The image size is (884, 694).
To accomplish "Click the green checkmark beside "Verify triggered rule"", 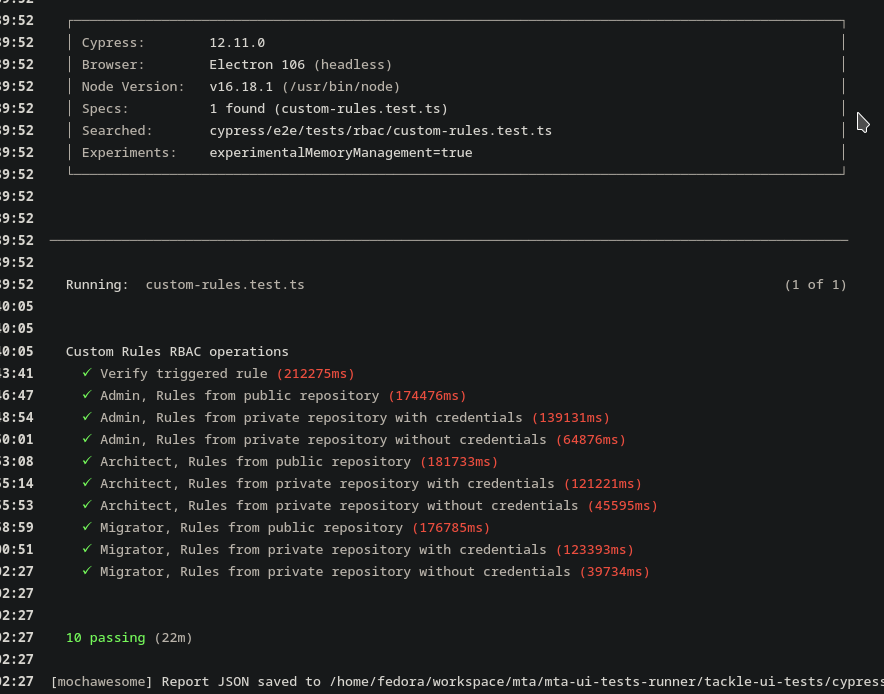I will pyautogui.click(x=87, y=374).
